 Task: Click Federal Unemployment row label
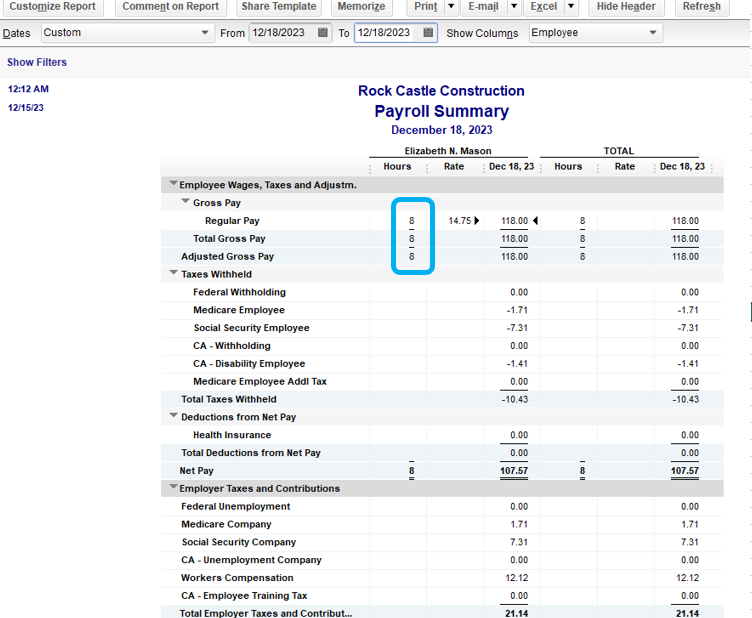pos(235,507)
